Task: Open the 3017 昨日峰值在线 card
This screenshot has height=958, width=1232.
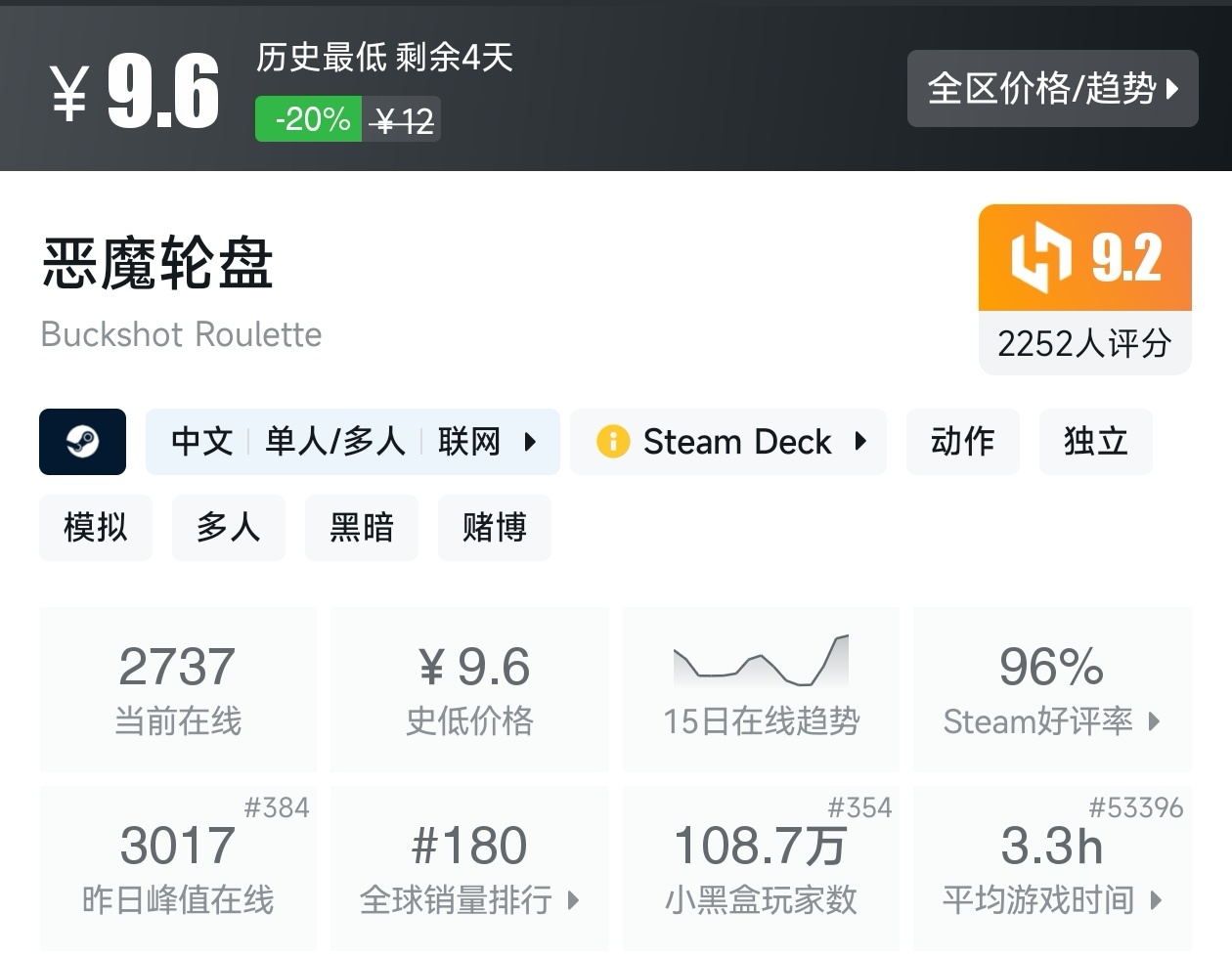Action: (x=178, y=868)
